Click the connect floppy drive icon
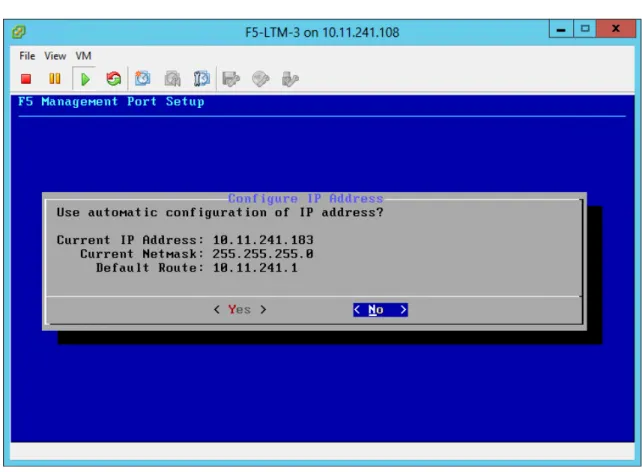Viewport: 642px width, 472px height. (231, 79)
